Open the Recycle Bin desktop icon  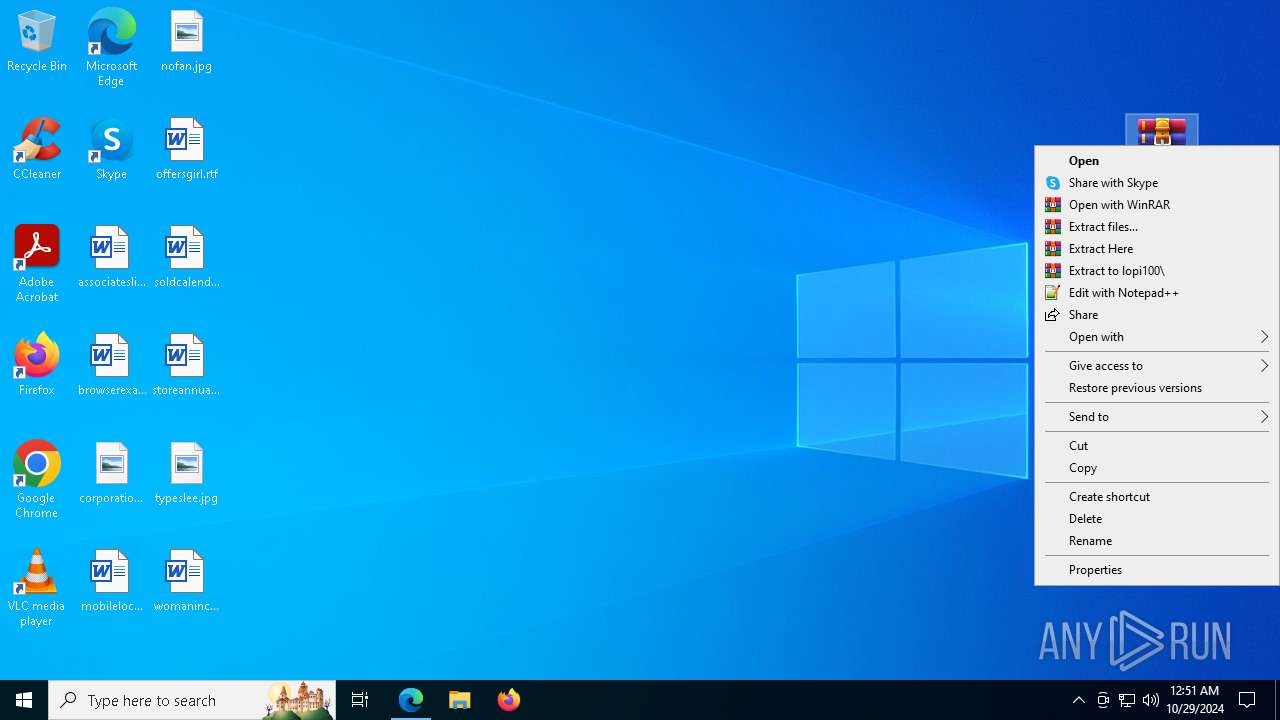[x=37, y=42]
